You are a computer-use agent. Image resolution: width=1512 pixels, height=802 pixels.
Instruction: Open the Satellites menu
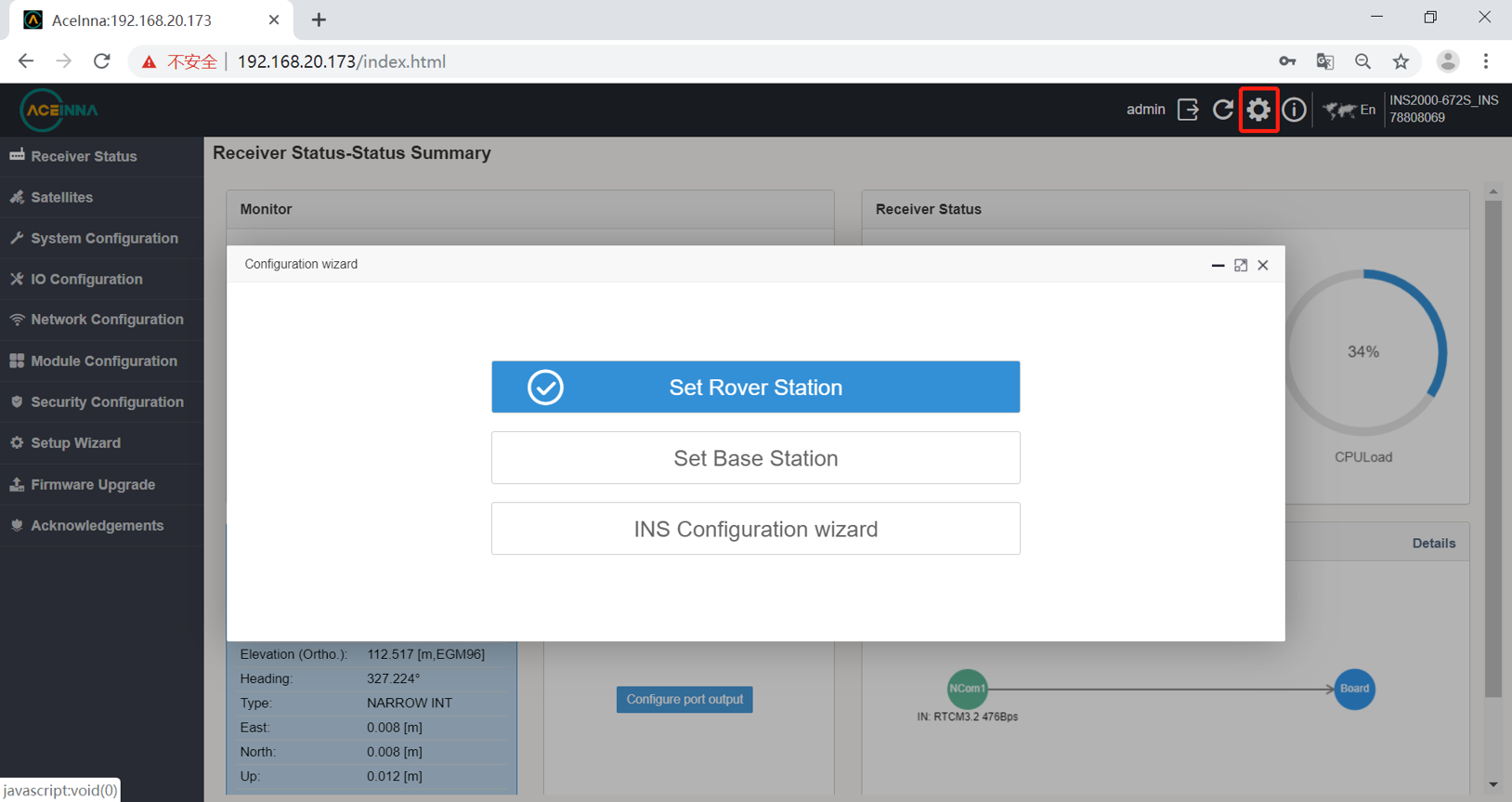[x=102, y=197]
